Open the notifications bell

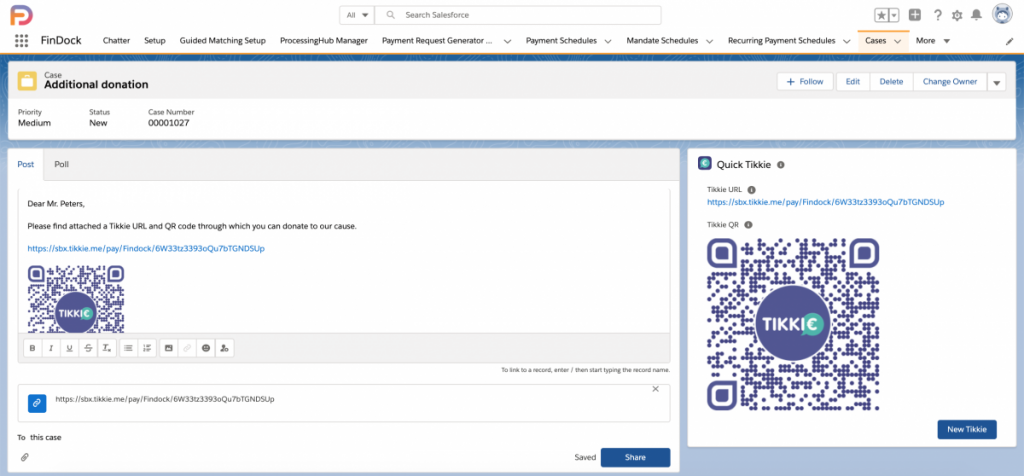[976, 14]
